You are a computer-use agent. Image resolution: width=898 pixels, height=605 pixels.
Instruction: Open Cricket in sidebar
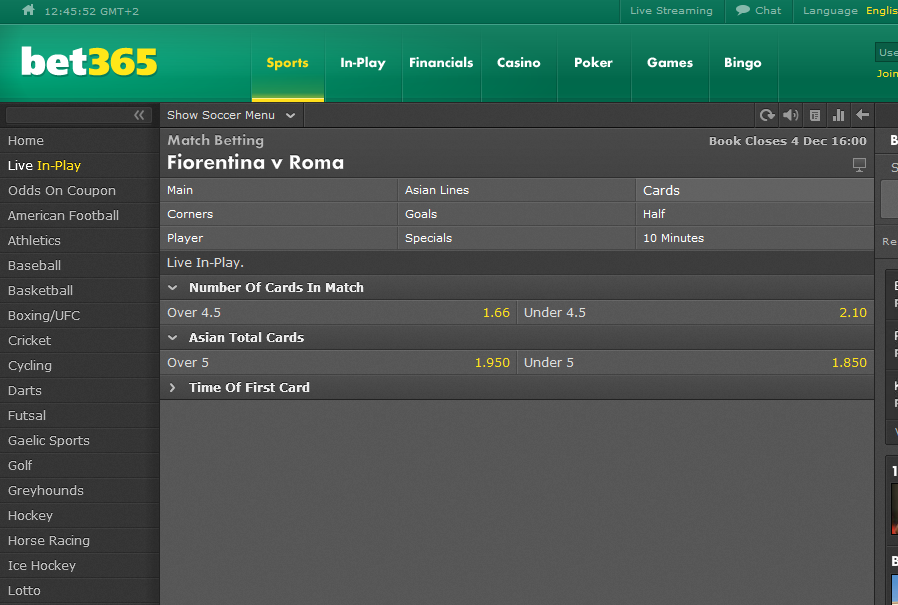coord(80,340)
